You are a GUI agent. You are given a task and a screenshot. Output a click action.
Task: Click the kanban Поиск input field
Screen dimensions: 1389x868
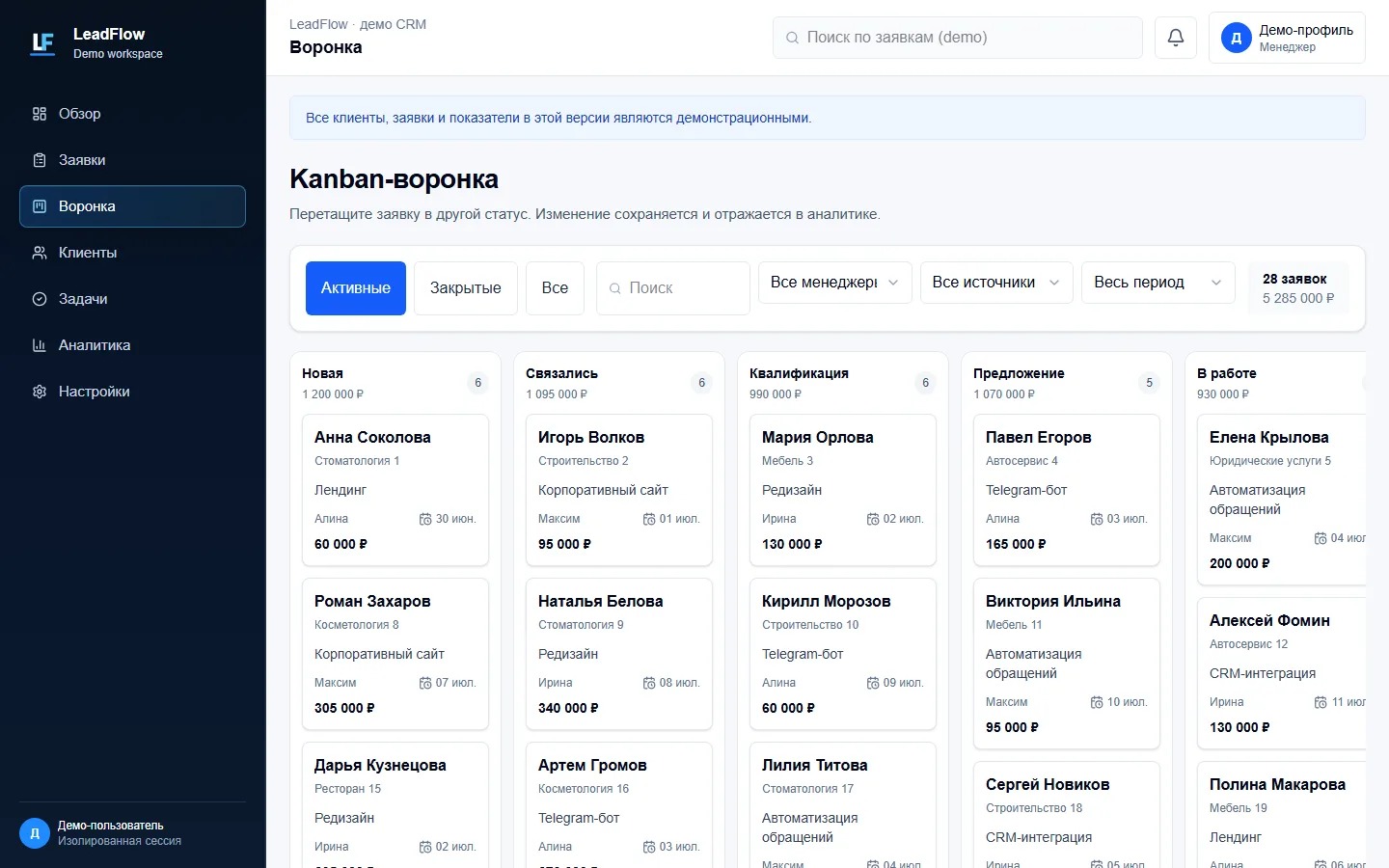click(x=673, y=288)
